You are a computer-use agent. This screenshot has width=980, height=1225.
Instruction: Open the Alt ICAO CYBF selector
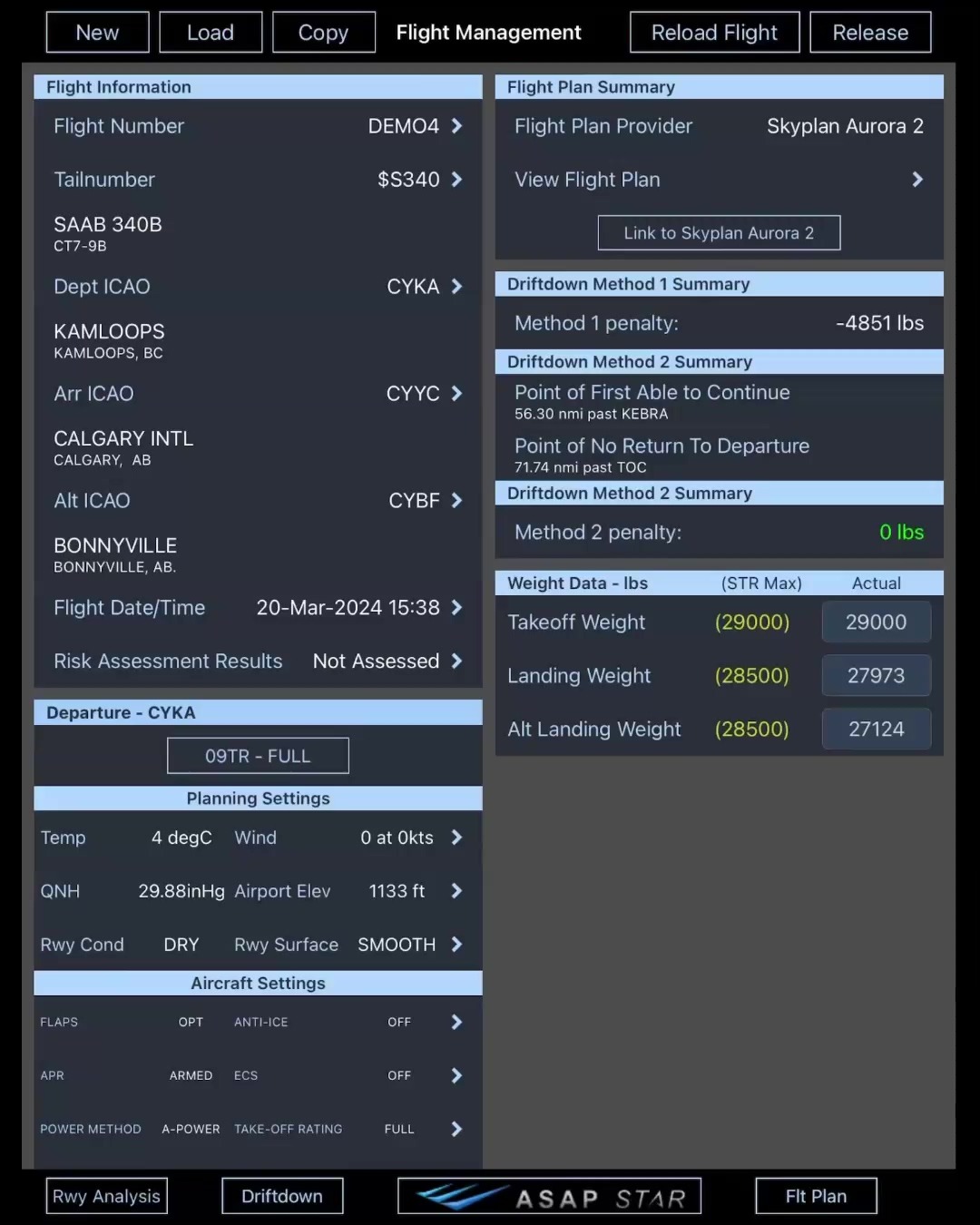456,501
